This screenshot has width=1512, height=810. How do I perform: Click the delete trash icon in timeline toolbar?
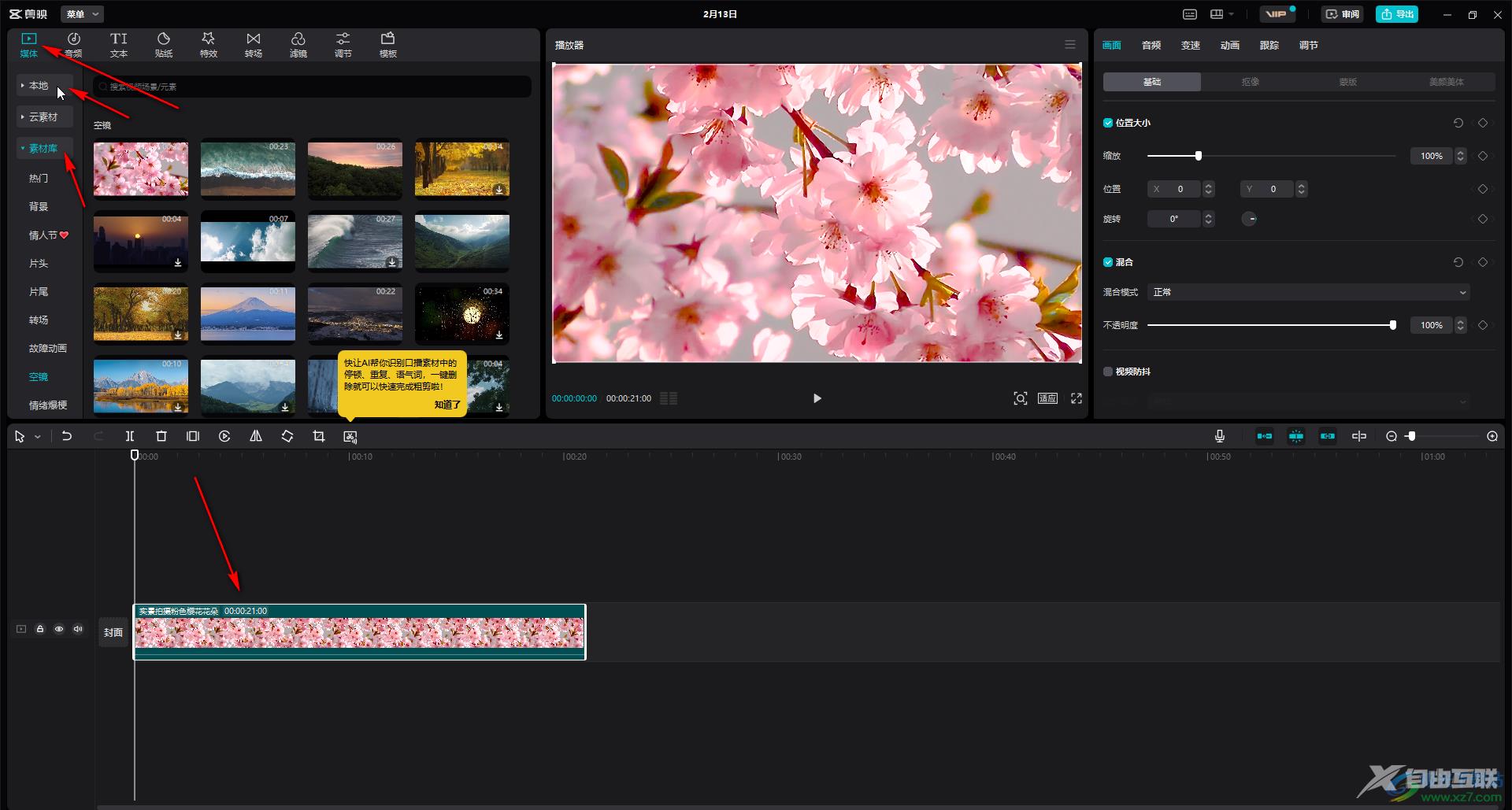tap(161, 436)
